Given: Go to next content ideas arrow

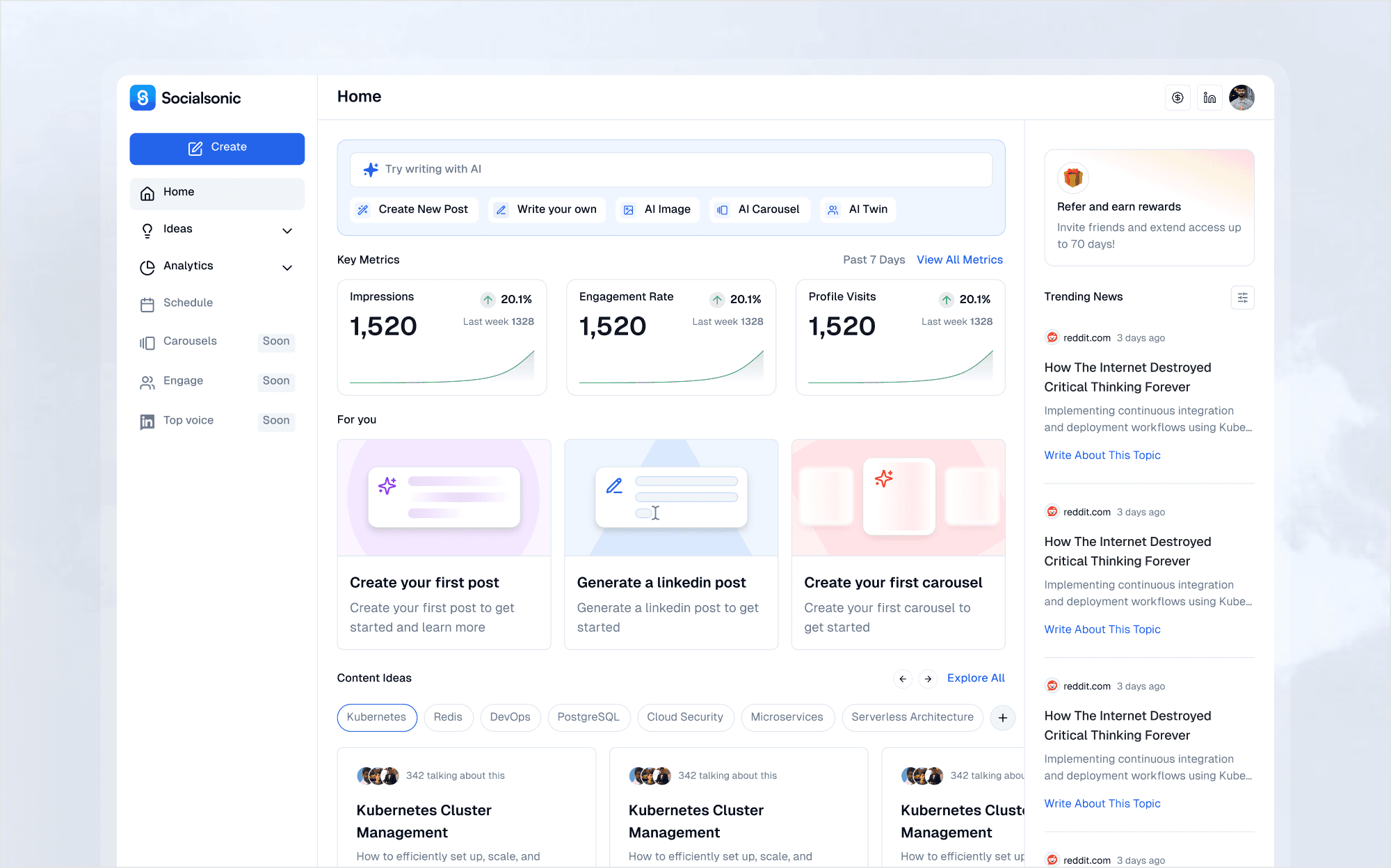Looking at the screenshot, I should (928, 679).
